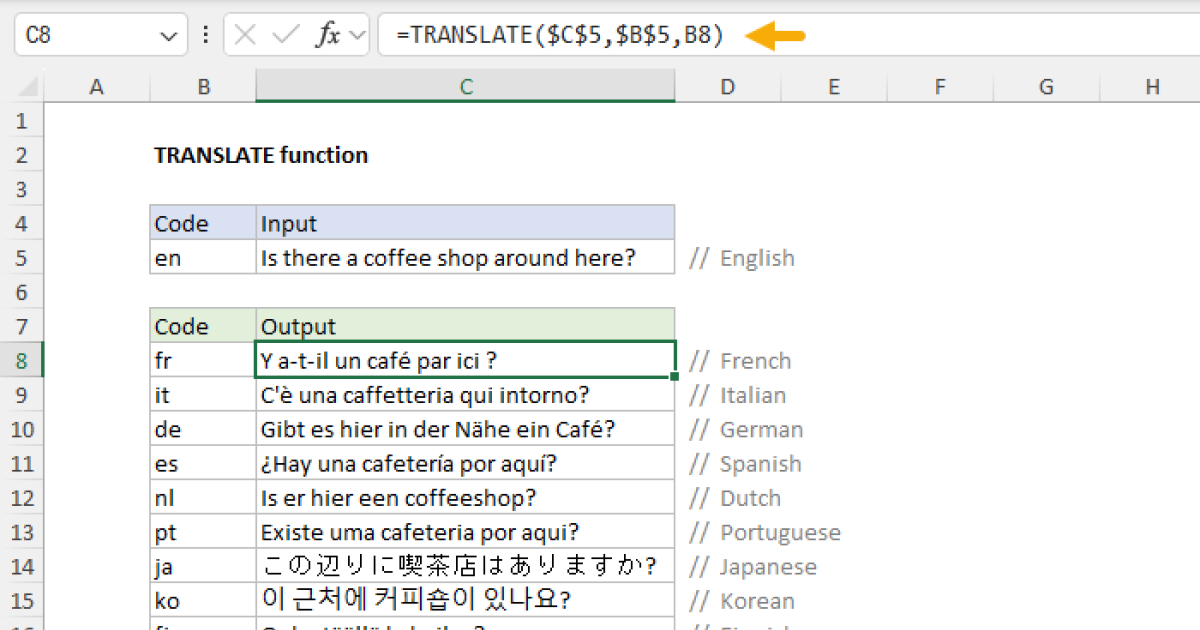Open the Name Box dropdown arrow
Image resolution: width=1200 pixels, height=630 pixels.
[168, 35]
